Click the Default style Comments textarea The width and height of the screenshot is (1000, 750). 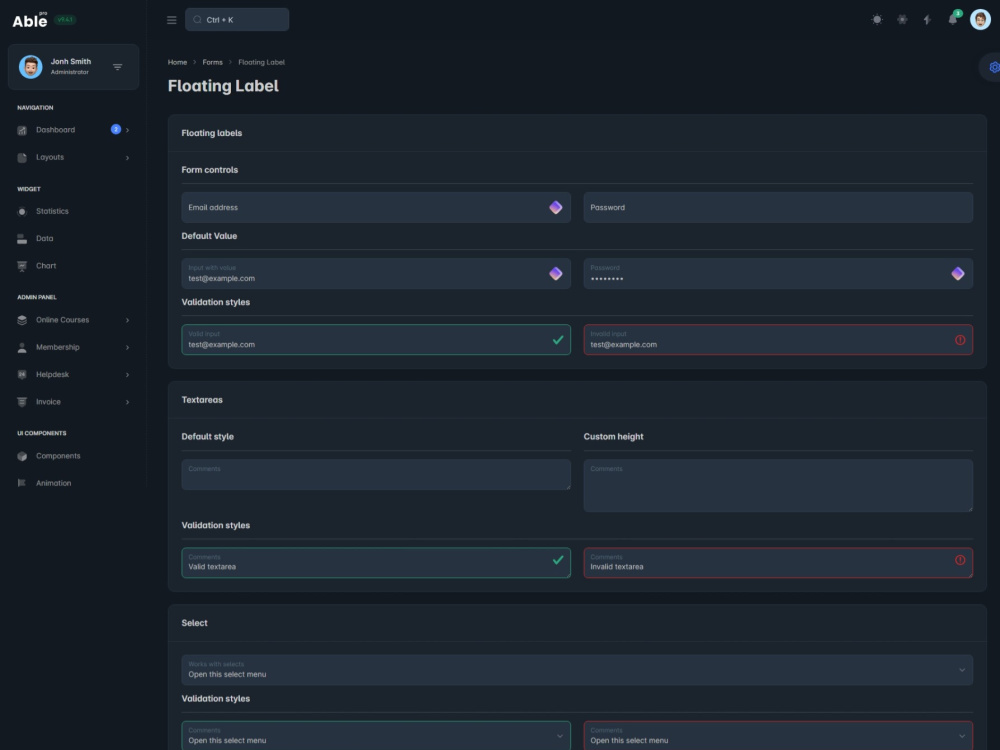pos(376,474)
